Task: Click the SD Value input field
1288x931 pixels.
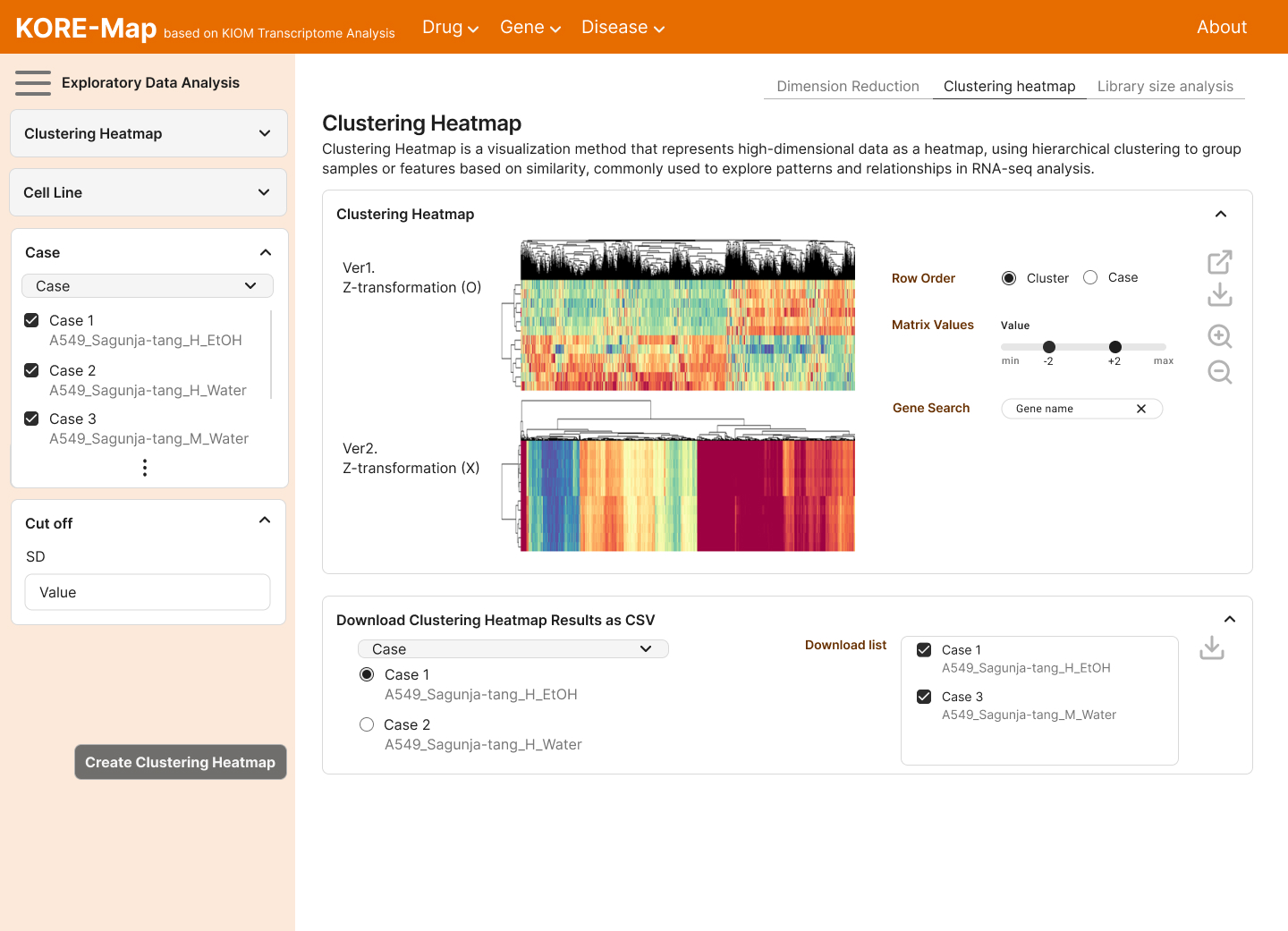Action: coord(148,592)
